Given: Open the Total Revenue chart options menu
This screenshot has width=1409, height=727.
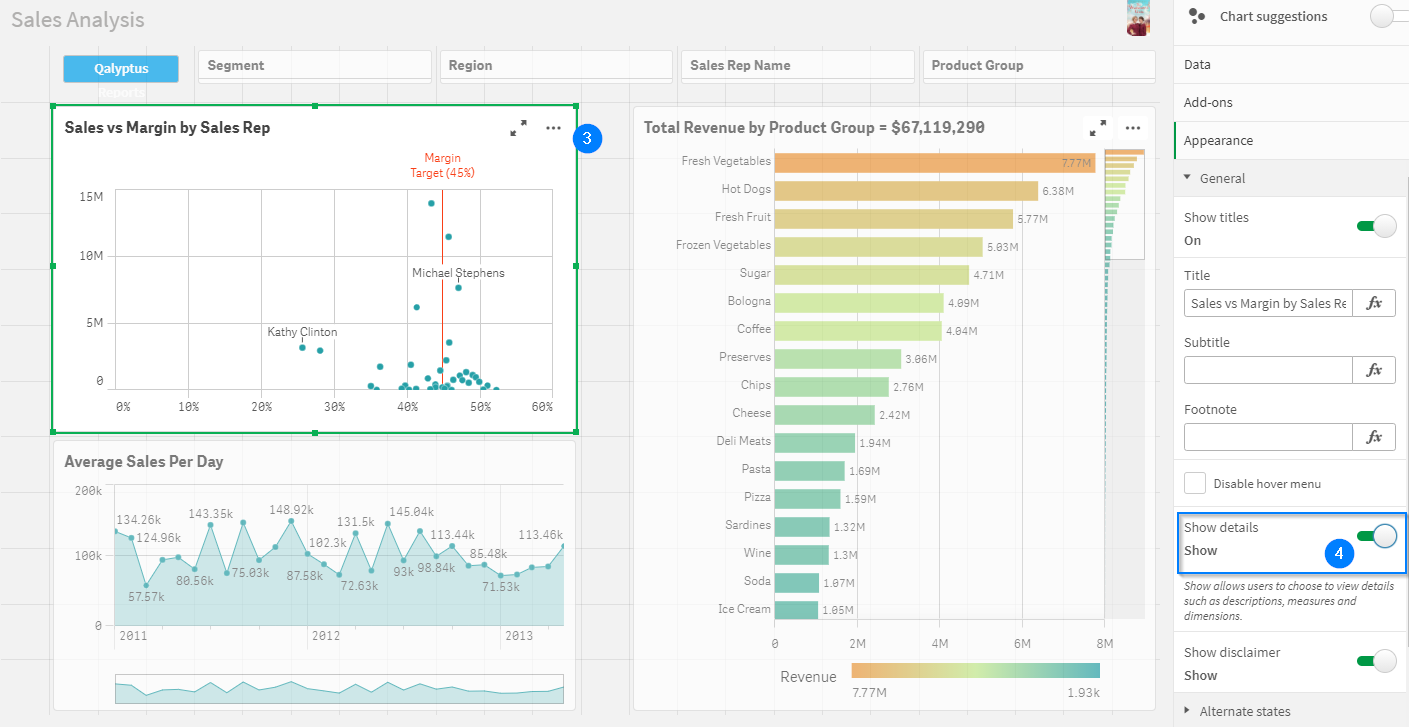Looking at the screenshot, I should click(1133, 128).
